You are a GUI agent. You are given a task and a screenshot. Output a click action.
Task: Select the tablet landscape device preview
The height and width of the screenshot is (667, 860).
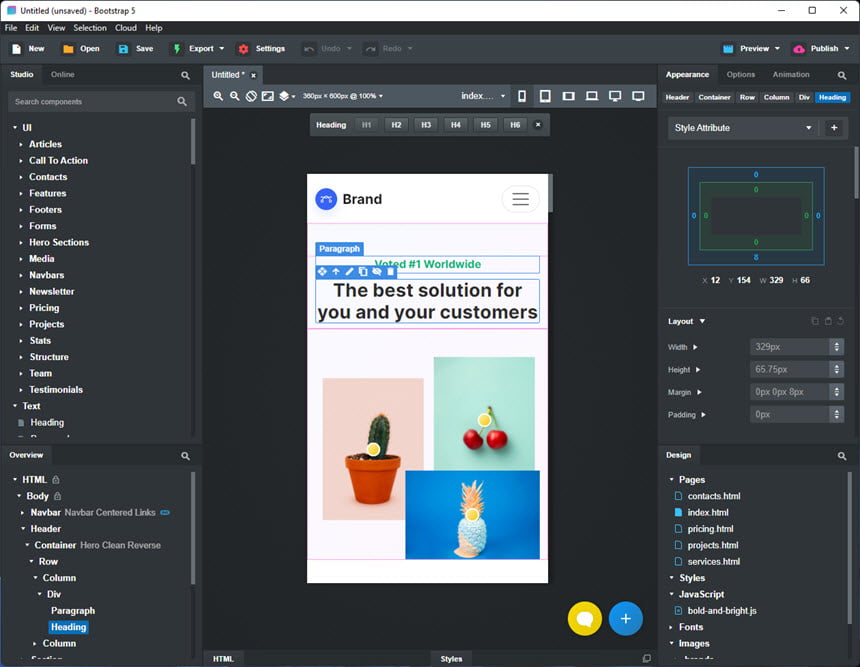point(569,97)
